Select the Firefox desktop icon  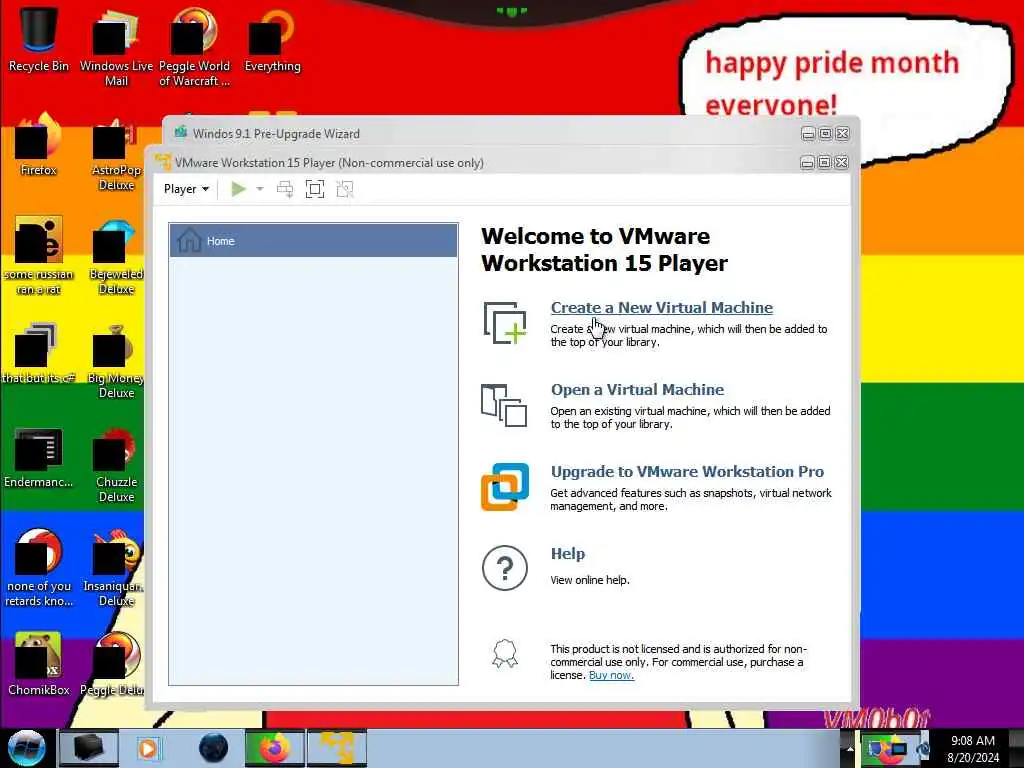pyautogui.click(x=39, y=145)
